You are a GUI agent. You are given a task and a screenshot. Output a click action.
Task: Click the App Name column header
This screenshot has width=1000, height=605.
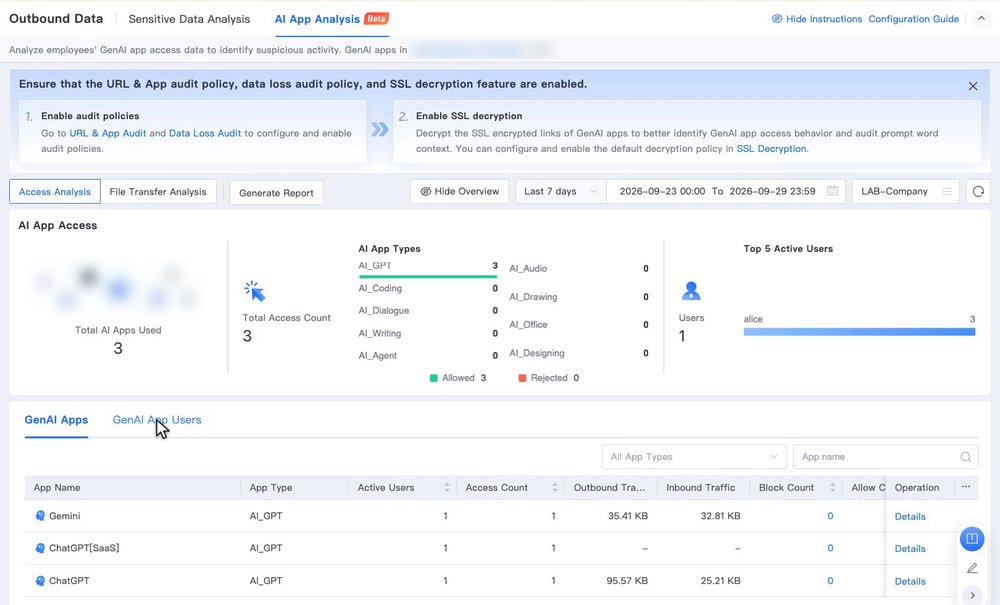(x=57, y=488)
